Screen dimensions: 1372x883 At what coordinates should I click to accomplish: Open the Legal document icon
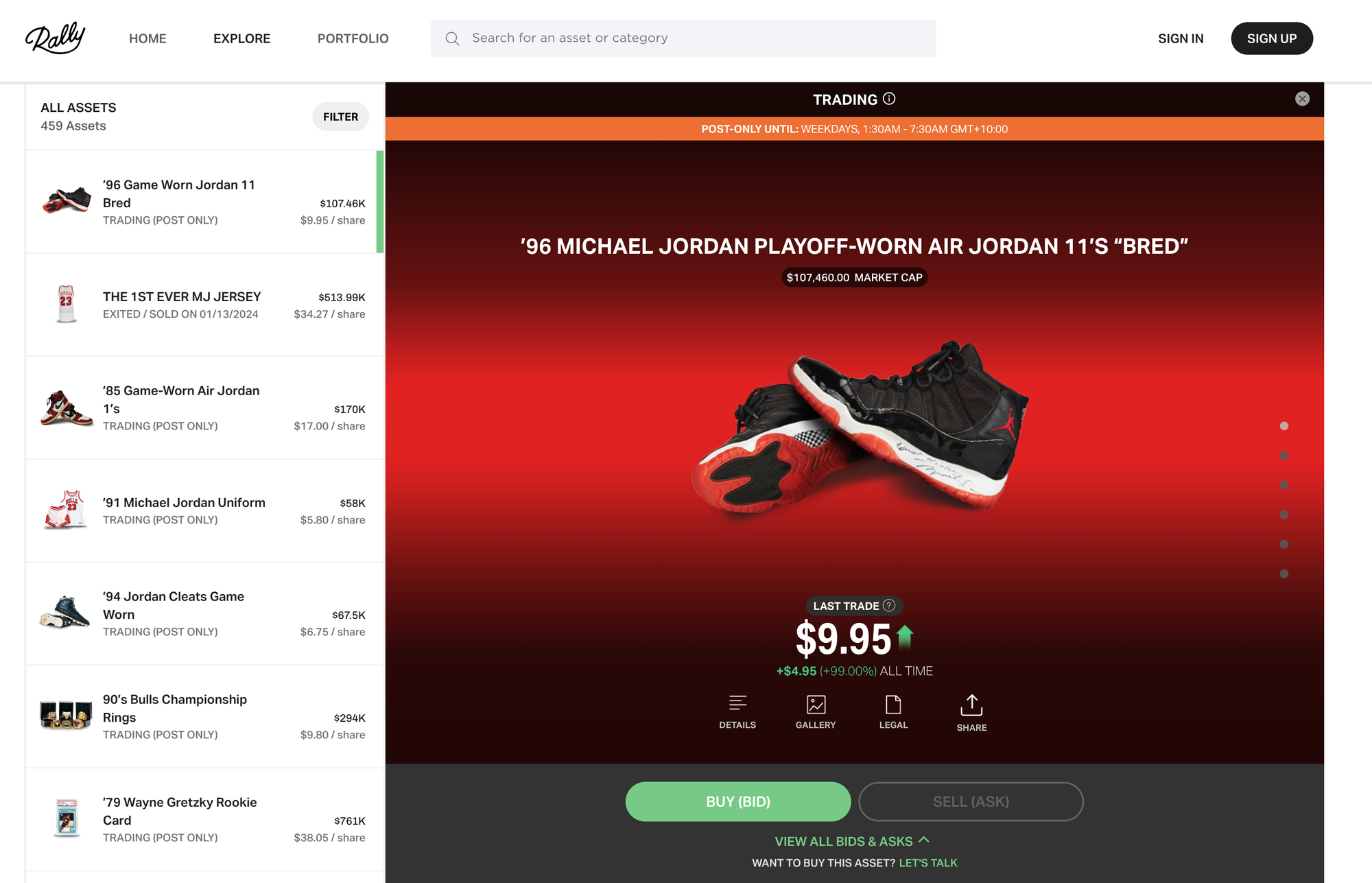(x=893, y=704)
